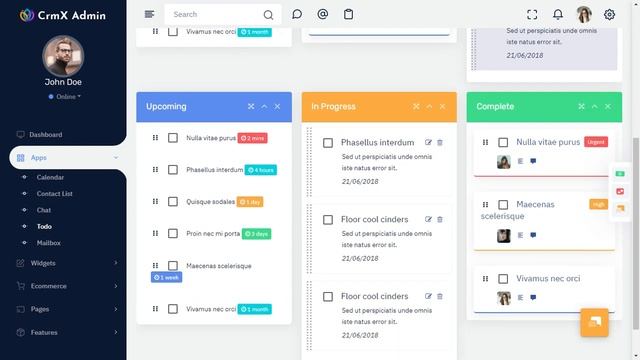The width and height of the screenshot is (640, 360).
Task: Collapse the Upcoming panel
Action: (264, 107)
